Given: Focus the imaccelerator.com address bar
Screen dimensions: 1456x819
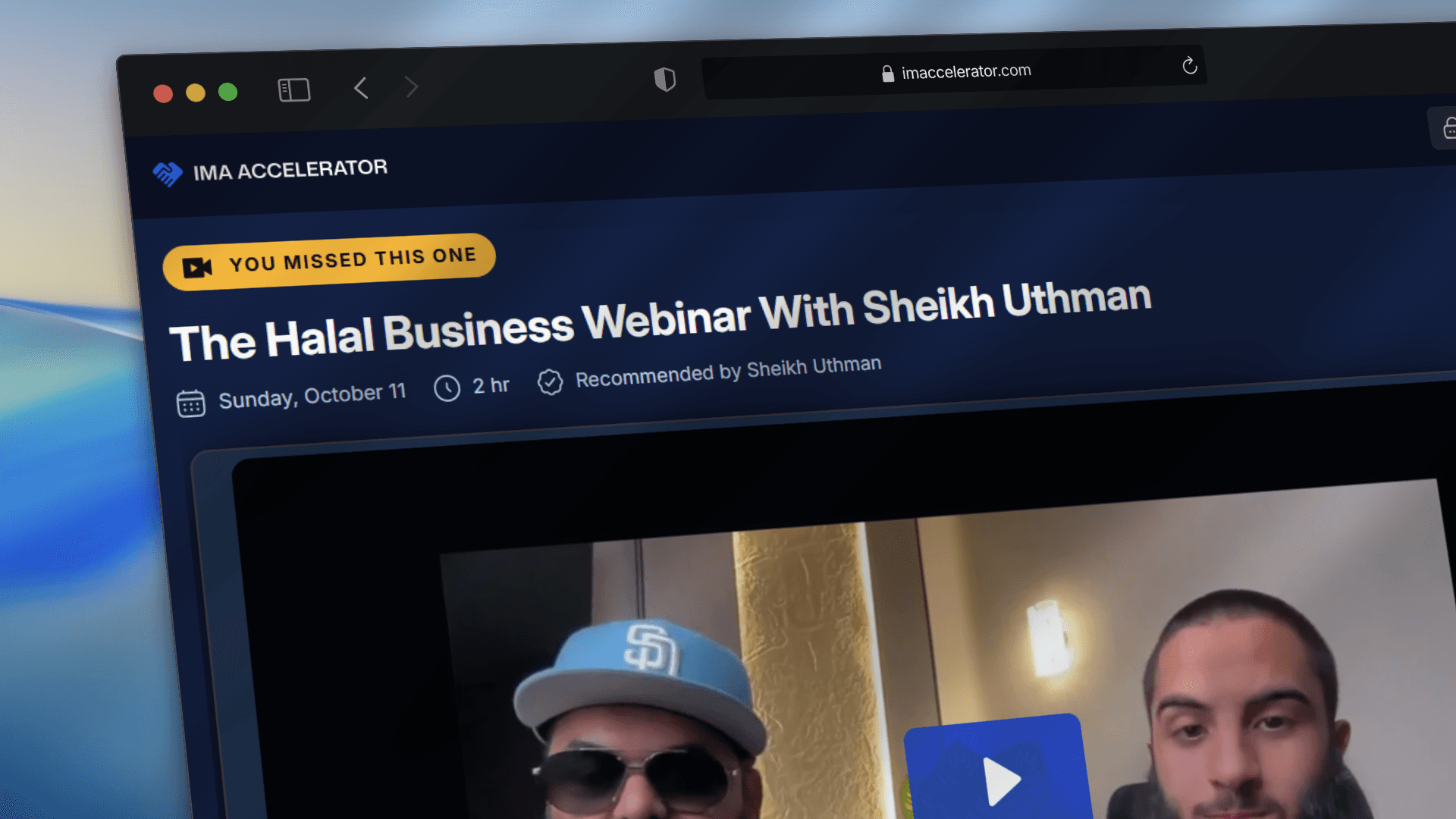Looking at the screenshot, I should [953, 72].
